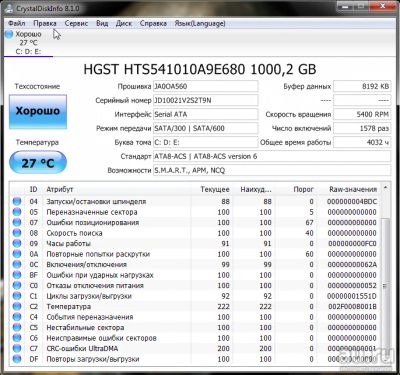The width and height of the screenshot is (400, 375).
Task: Click status icon for attribute 05 Переназначенные сектора
Action: pos(17,212)
